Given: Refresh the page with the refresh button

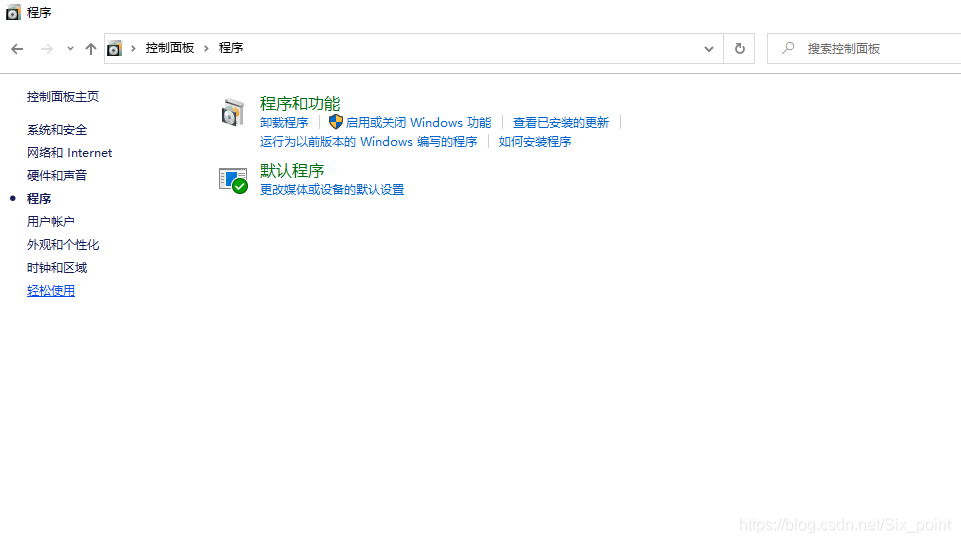Looking at the screenshot, I should (740, 48).
